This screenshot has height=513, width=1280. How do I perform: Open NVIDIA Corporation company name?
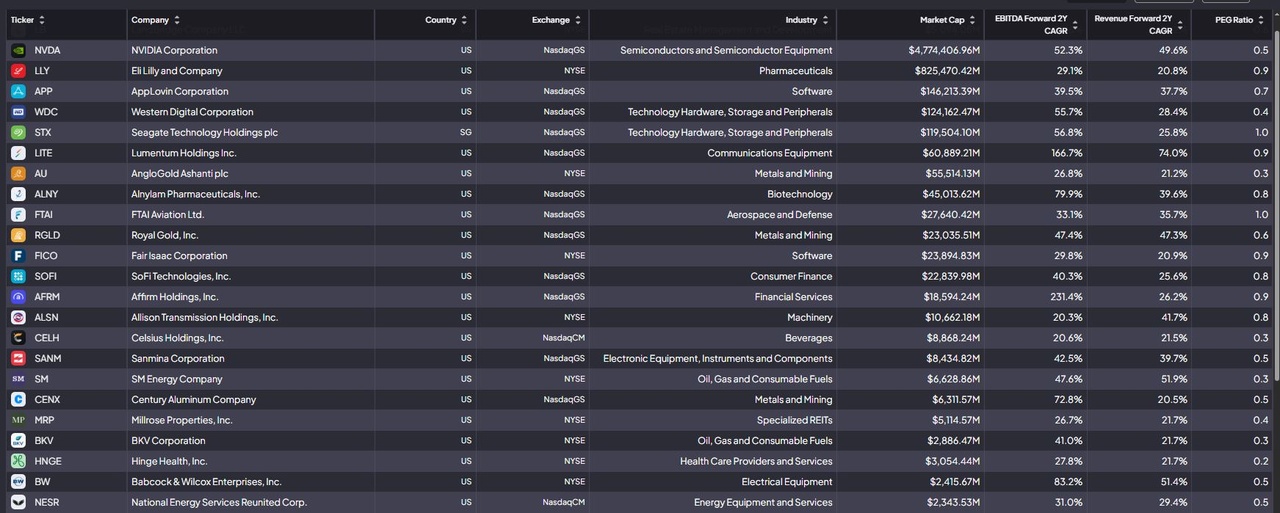tap(174, 50)
